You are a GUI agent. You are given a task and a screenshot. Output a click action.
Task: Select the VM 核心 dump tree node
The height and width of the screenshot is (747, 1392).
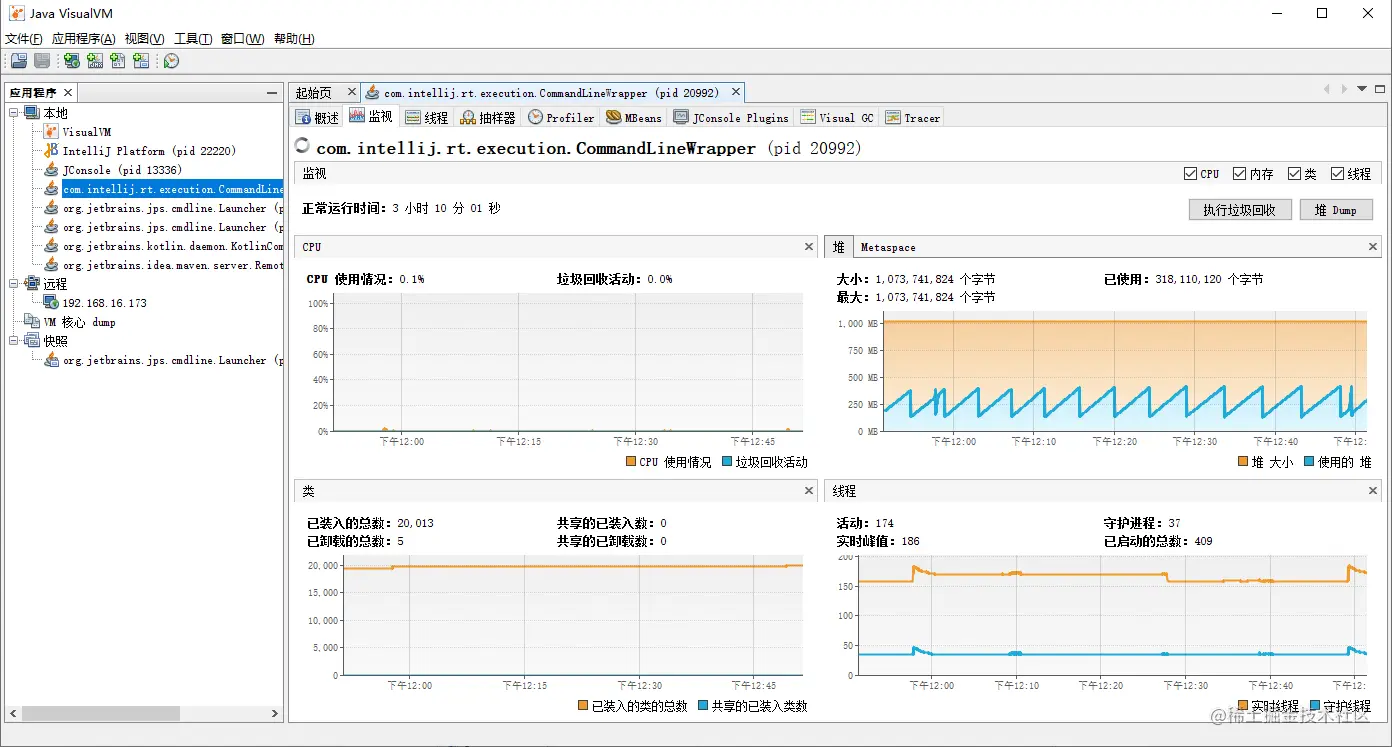click(79, 322)
